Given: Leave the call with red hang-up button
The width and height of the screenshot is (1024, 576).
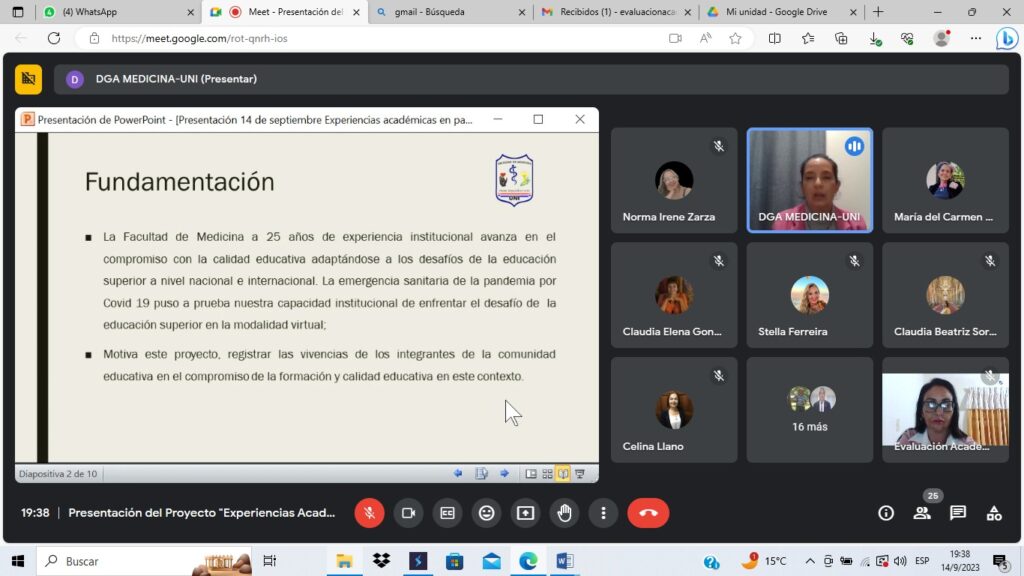Looking at the screenshot, I should [648, 513].
